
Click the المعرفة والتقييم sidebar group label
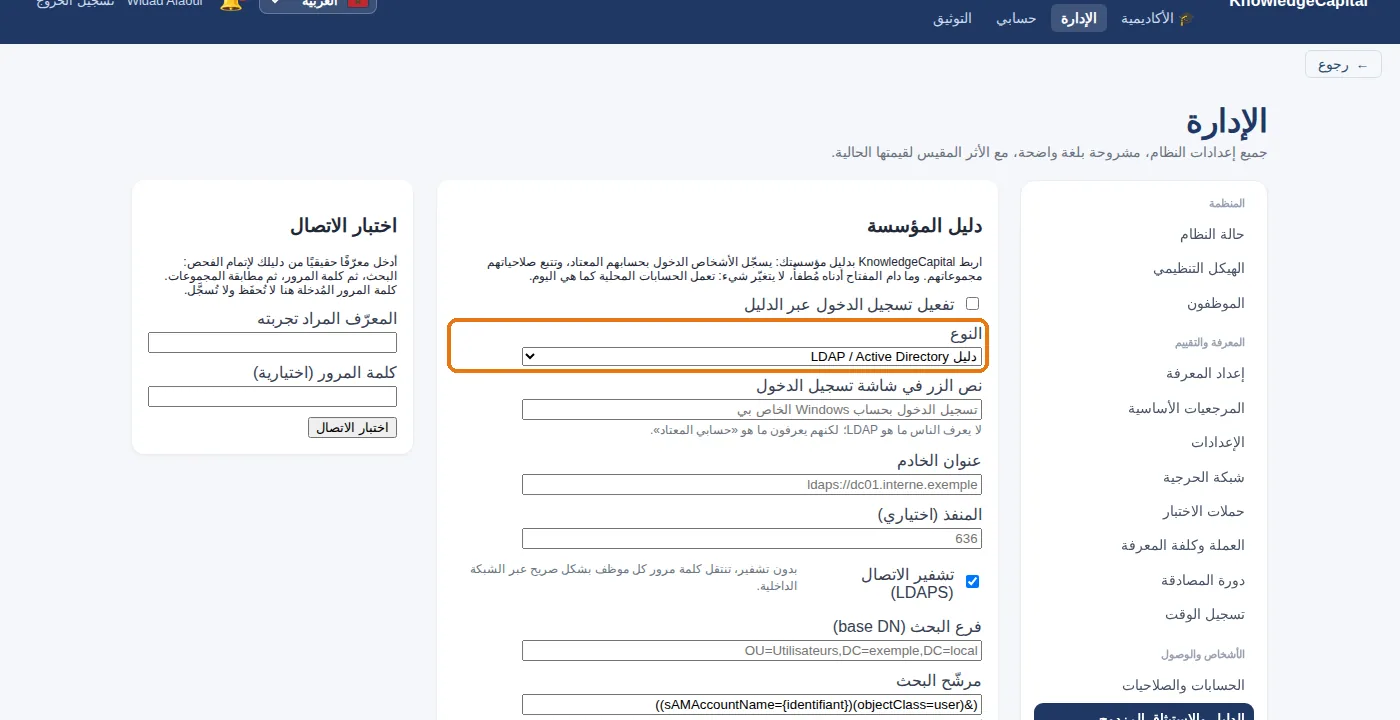[x=1210, y=342]
